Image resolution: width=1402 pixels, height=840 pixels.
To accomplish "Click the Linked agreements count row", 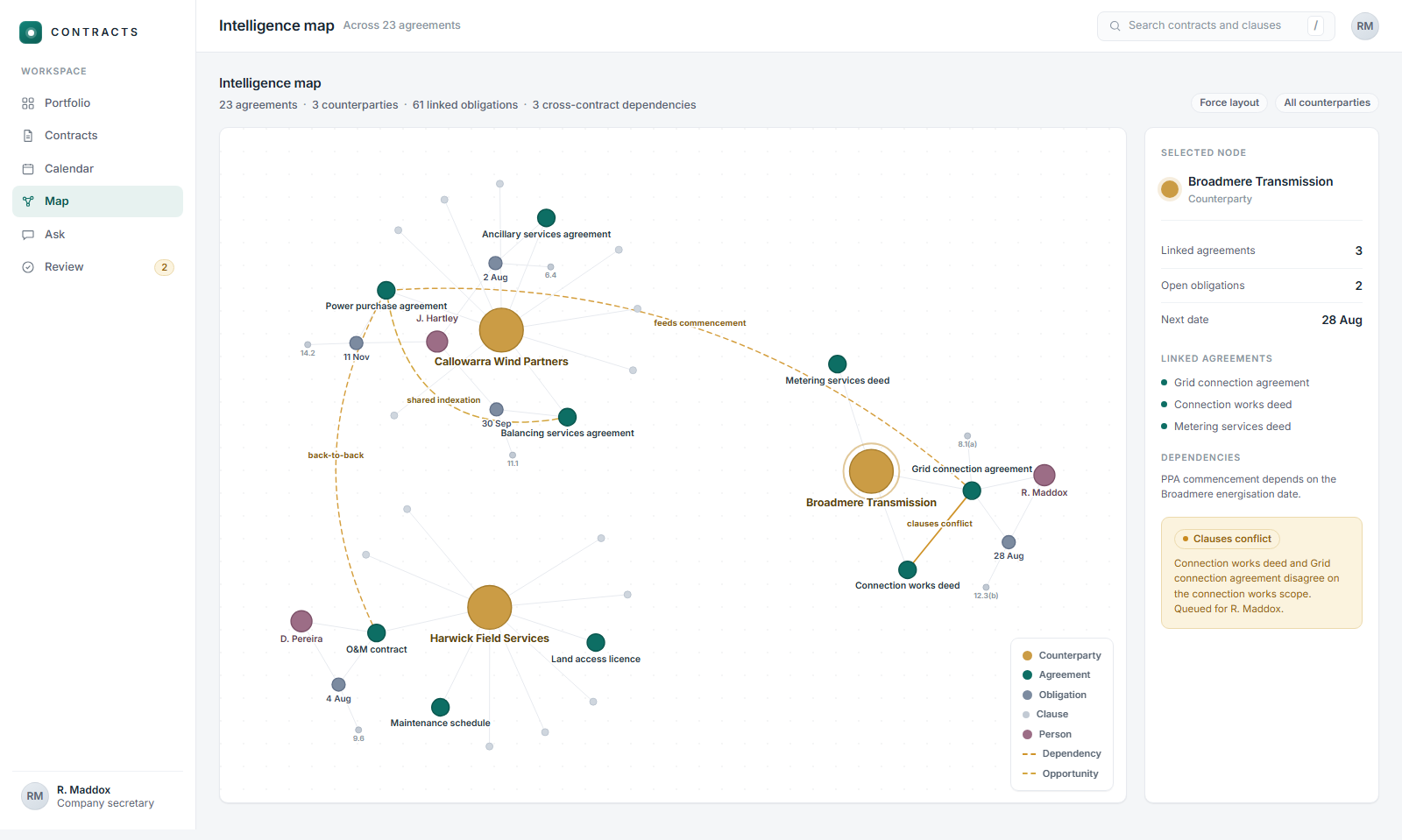I will (x=1261, y=251).
